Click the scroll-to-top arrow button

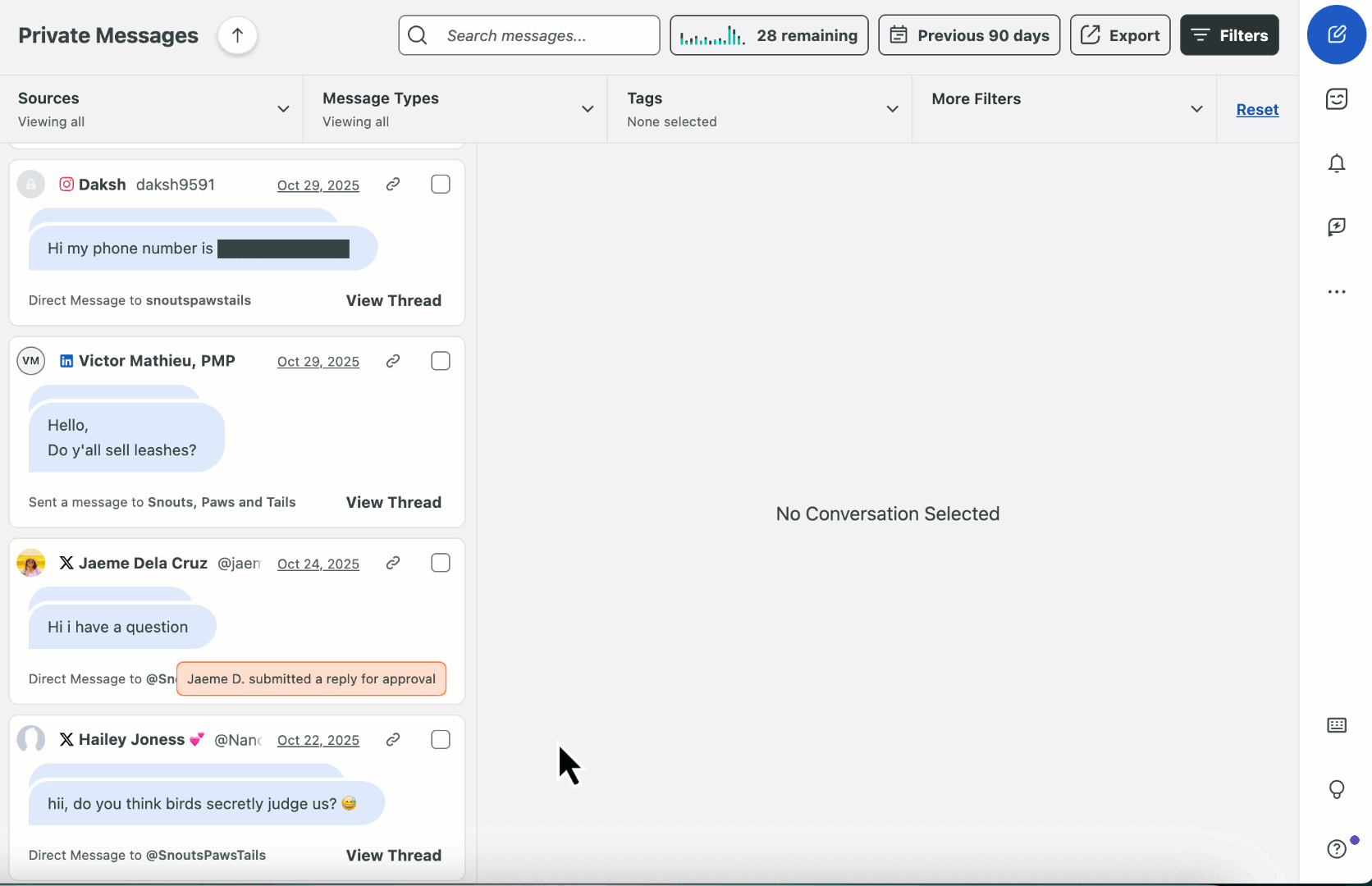(x=237, y=35)
